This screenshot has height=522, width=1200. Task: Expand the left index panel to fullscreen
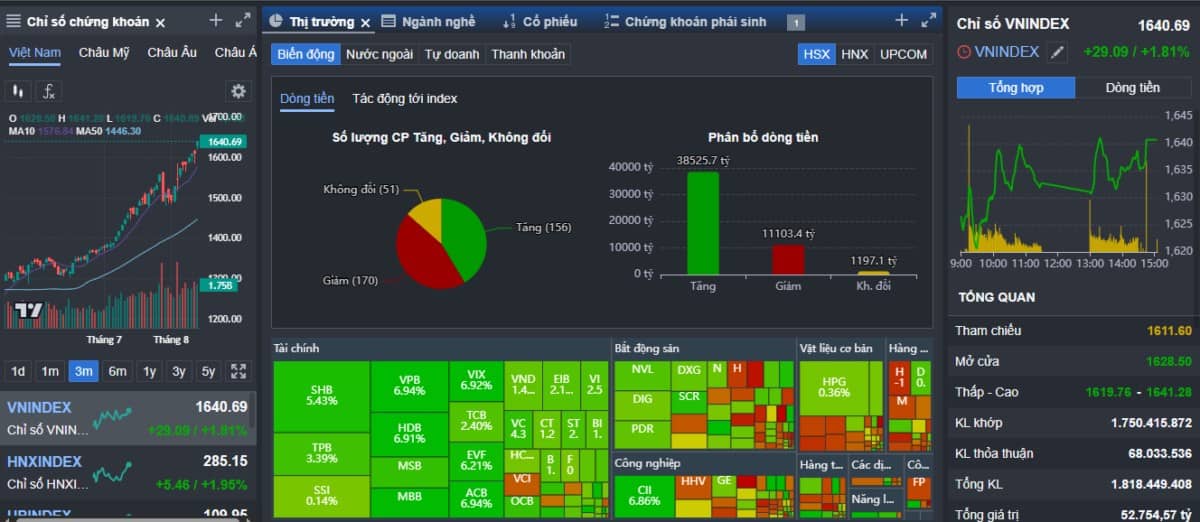point(243,20)
